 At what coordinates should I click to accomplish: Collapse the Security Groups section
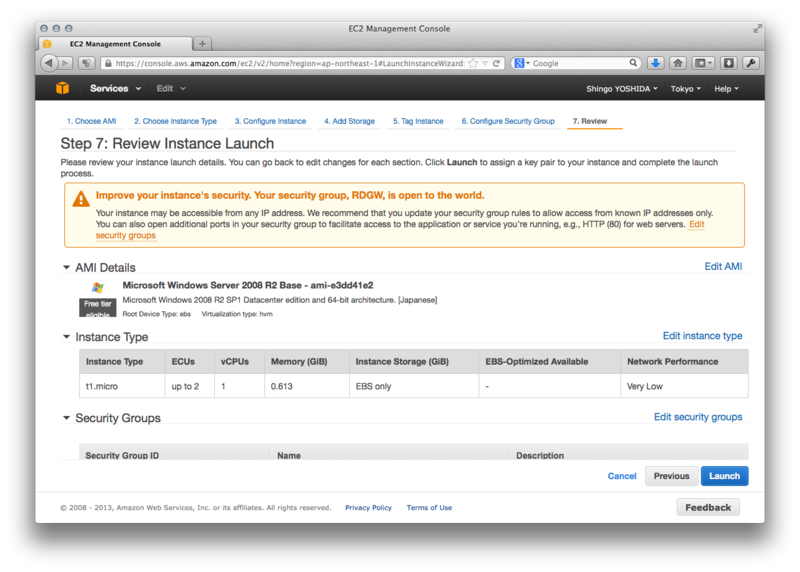click(66, 418)
